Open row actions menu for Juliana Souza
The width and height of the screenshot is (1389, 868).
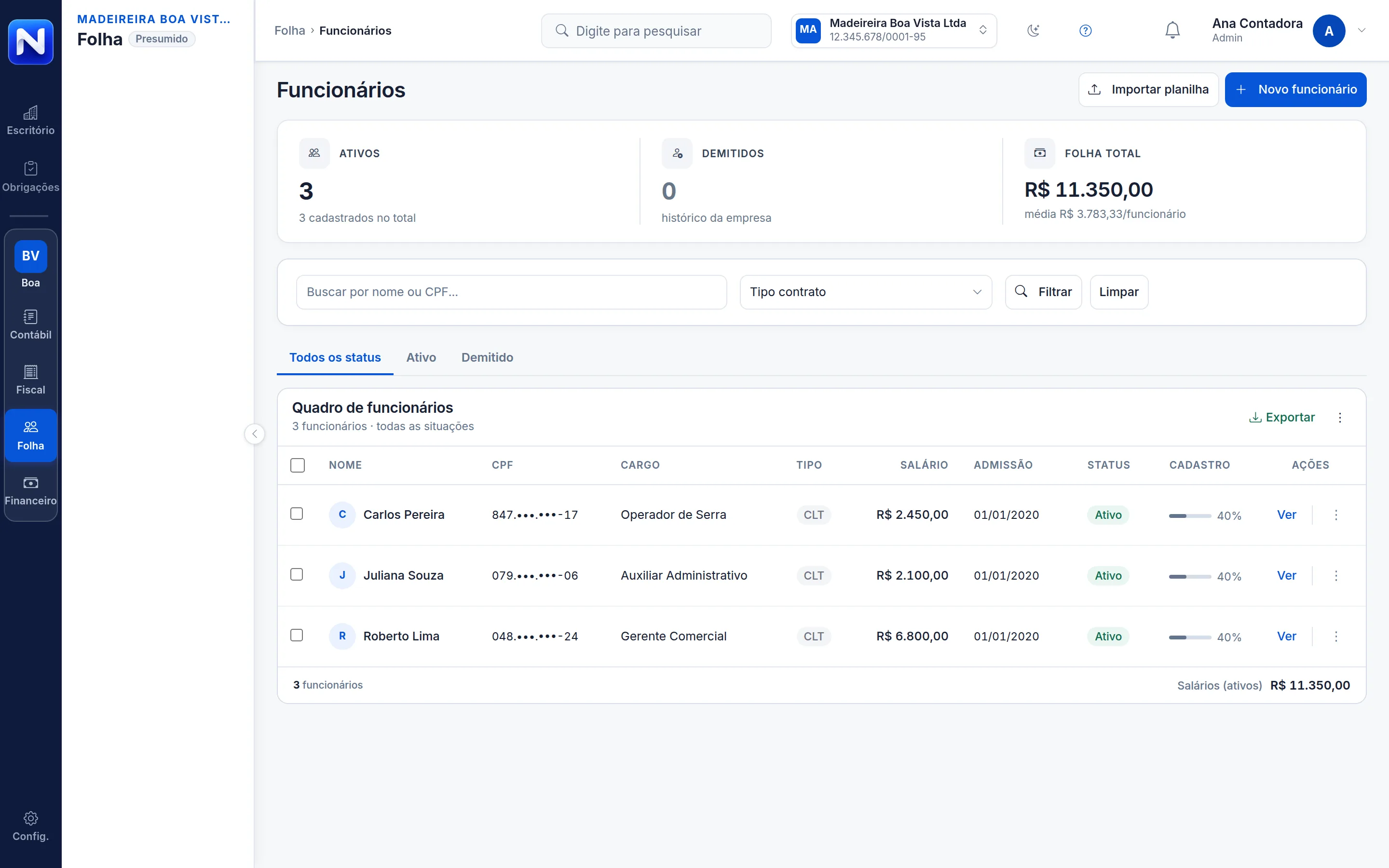click(x=1335, y=576)
